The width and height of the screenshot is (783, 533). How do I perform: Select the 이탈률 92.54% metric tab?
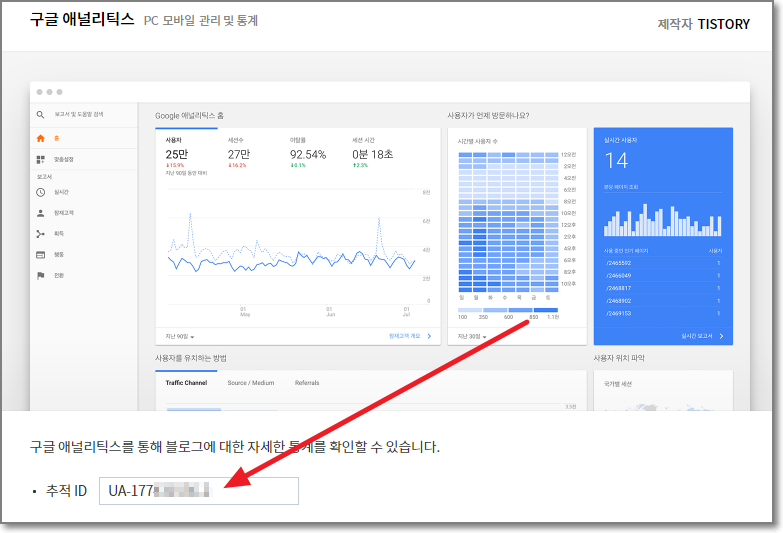pos(308,152)
